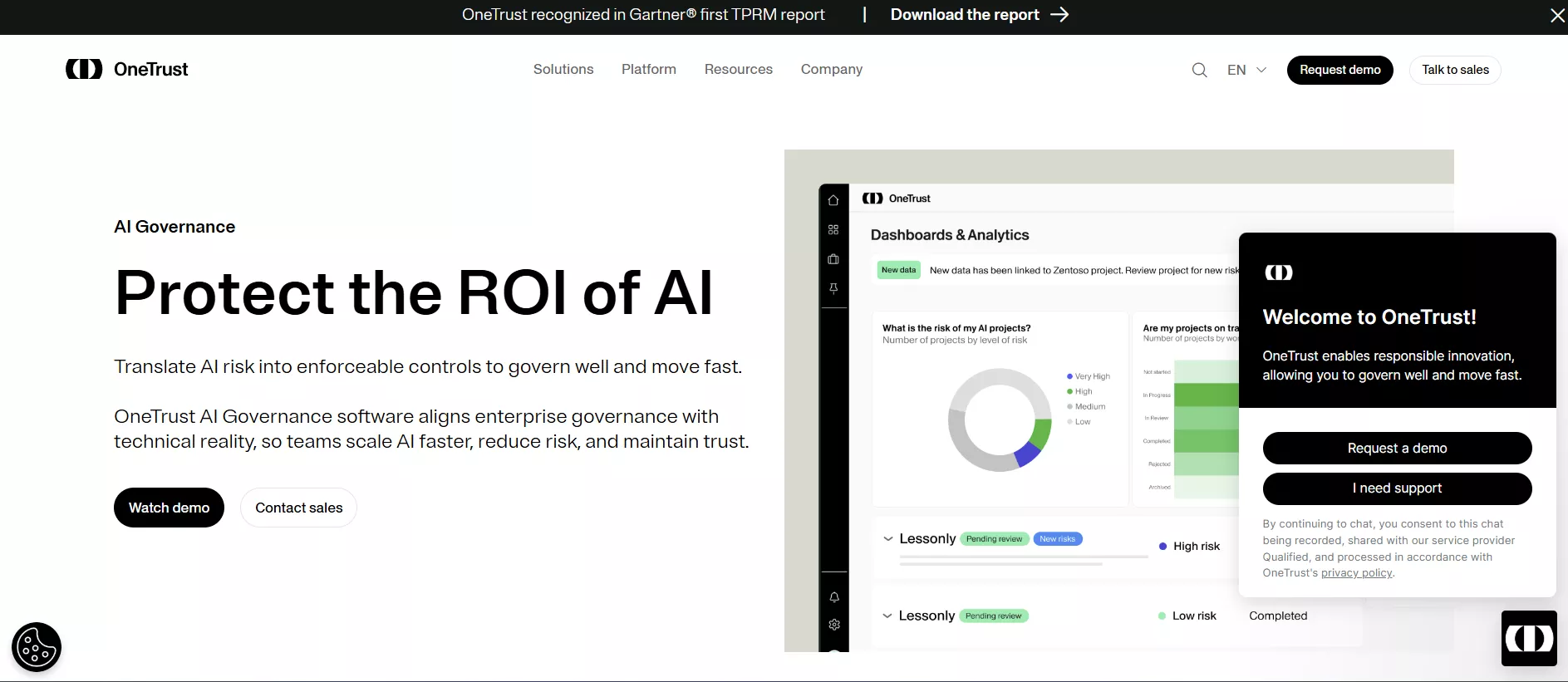Image resolution: width=1568 pixels, height=682 pixels.
Task: Click "What is the risk of my AI projects?" title
Action: click(956, 328)
